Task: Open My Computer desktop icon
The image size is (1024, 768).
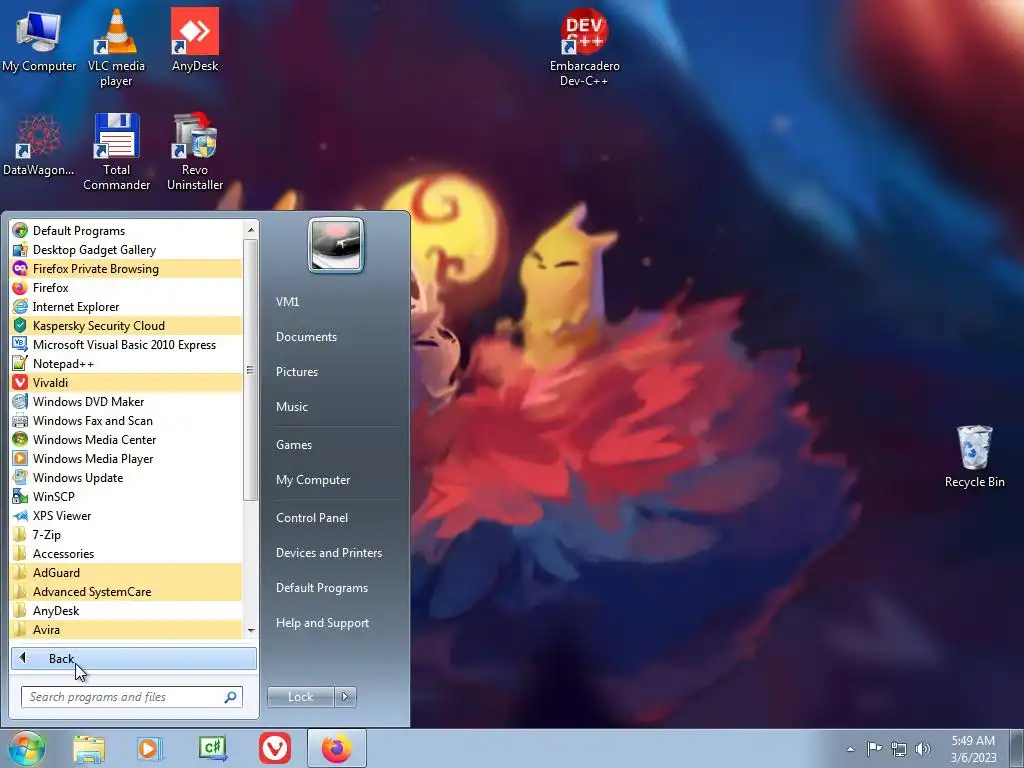Action: (x=39, y=42)
